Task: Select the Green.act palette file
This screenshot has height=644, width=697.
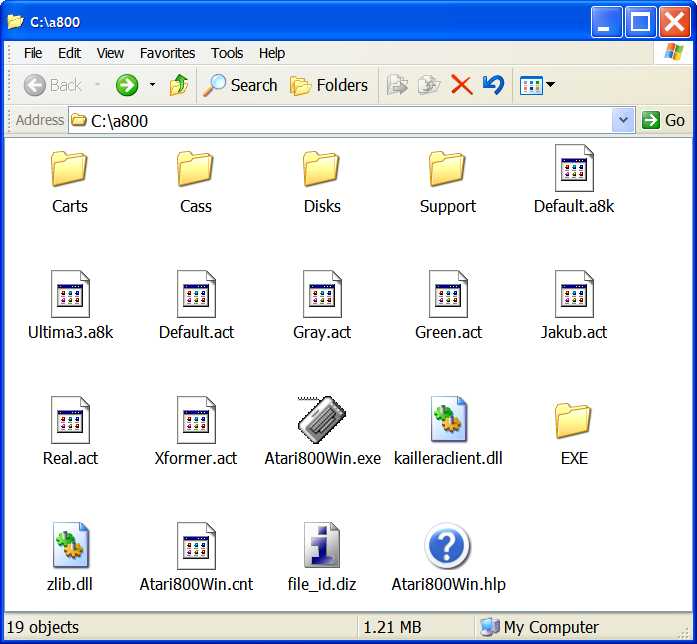Action: point(447,295)
